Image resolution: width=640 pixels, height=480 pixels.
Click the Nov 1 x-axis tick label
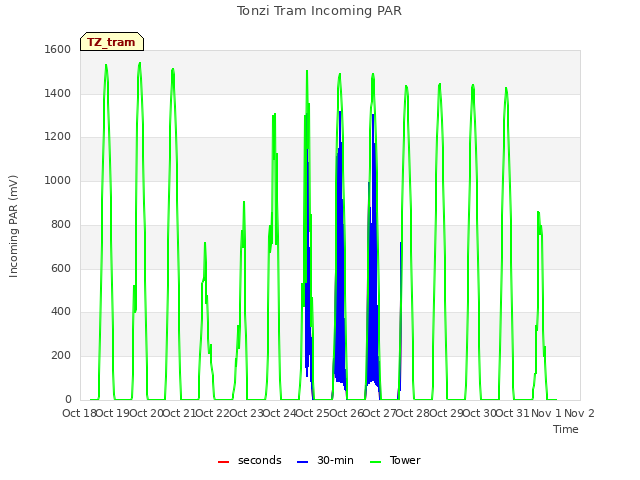point(546,413)
